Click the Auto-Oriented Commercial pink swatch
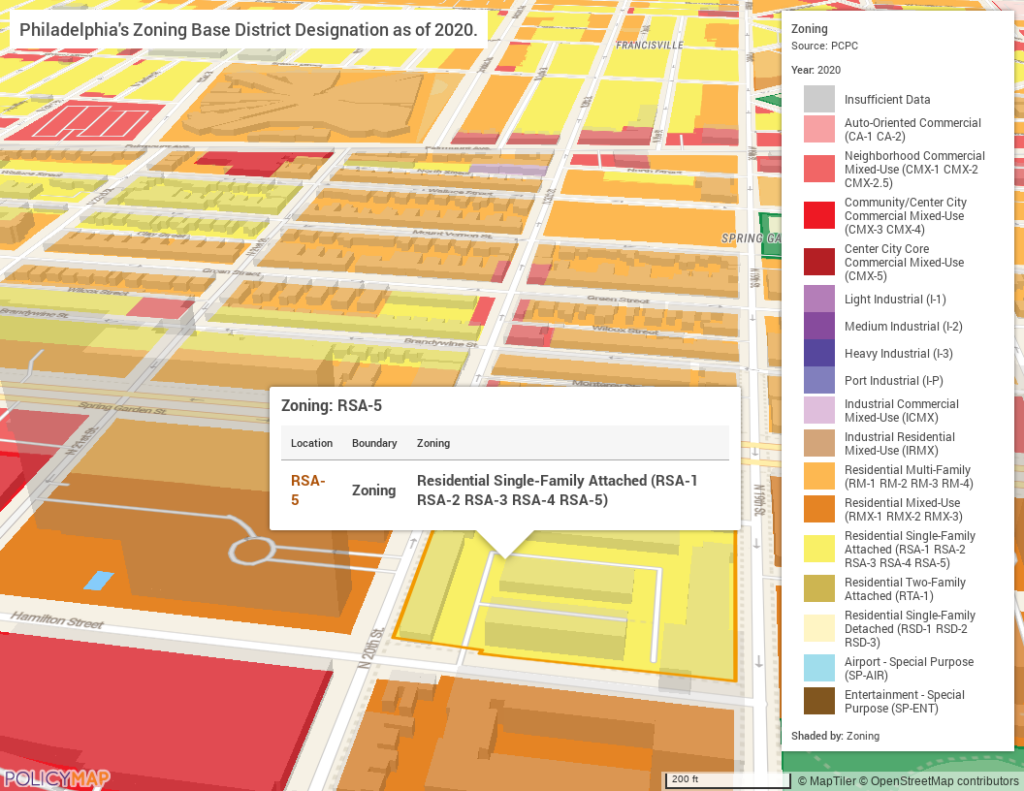The width and height of the screenshot is (1024, 791). 819,129
